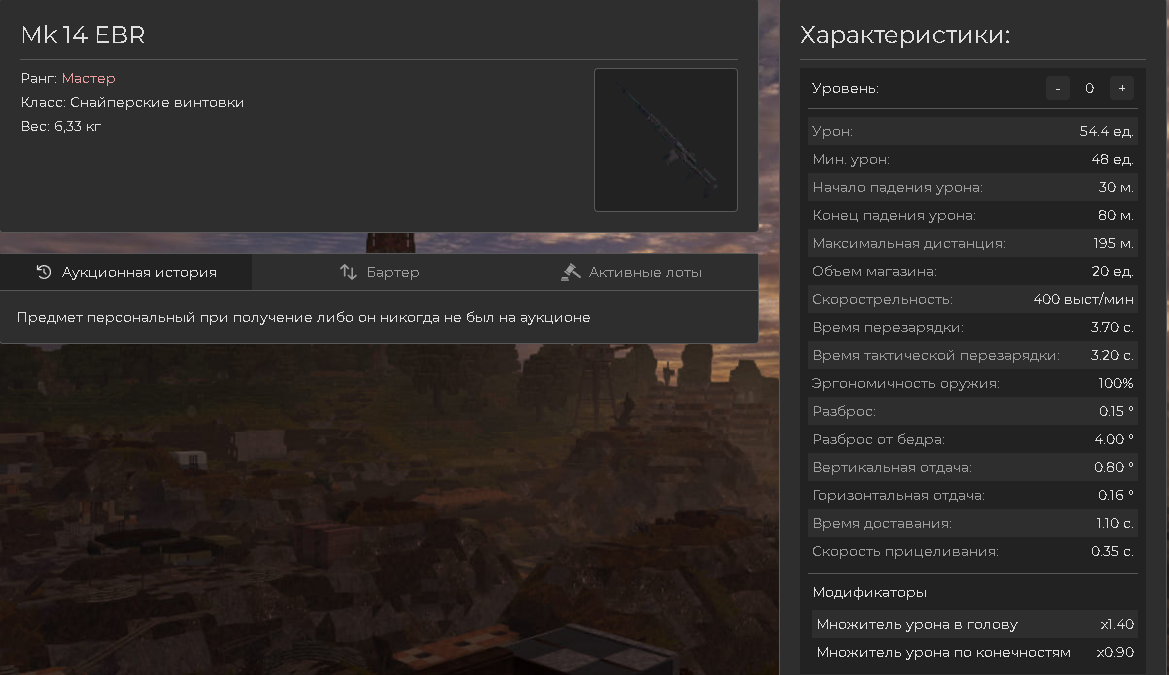Decrease level with minus button
This screenshot has width=1169, height=675.
1057,88
